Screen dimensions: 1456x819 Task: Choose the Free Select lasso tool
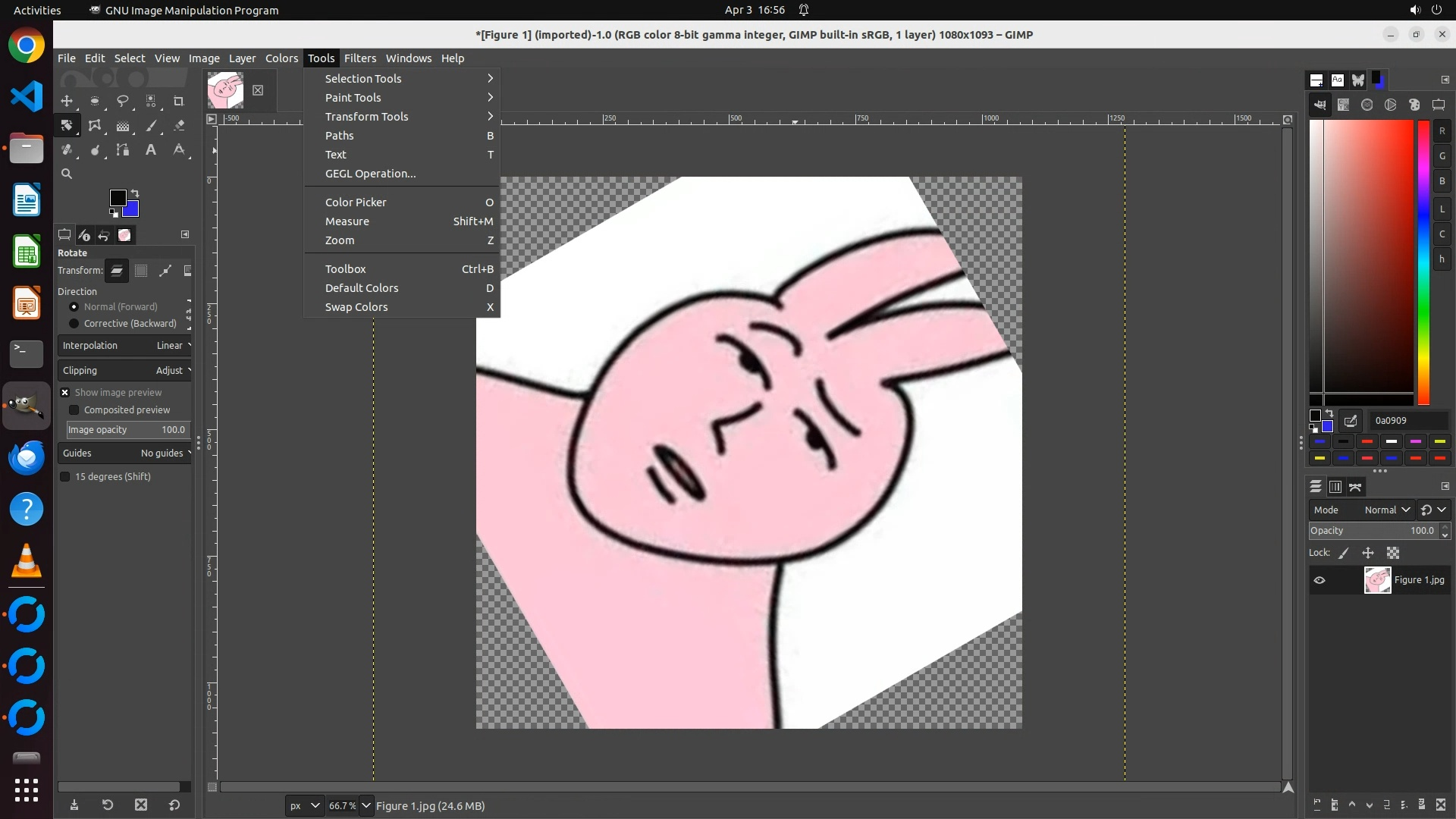(123, 101)
